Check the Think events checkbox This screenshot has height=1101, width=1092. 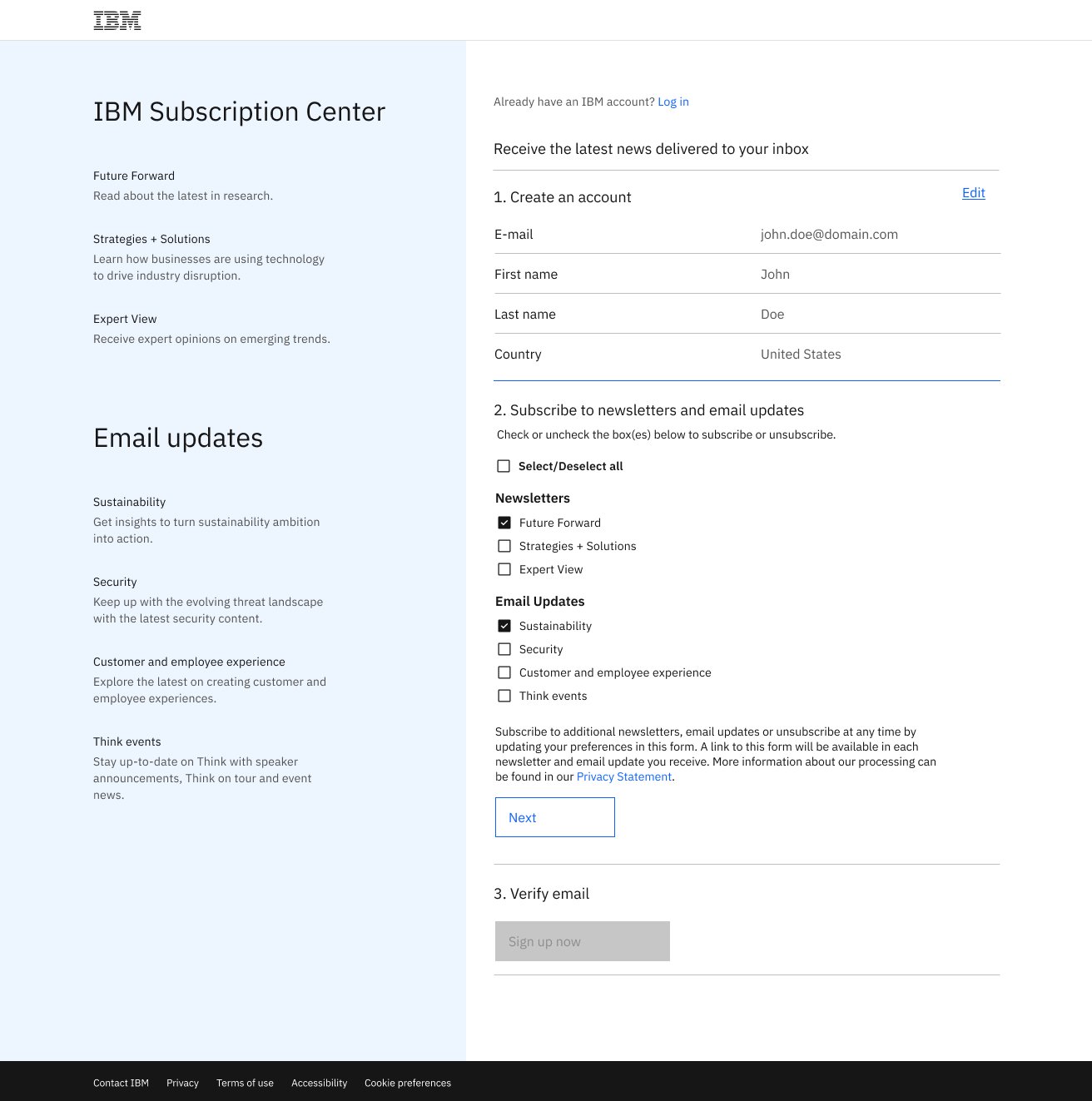point(504,696)
